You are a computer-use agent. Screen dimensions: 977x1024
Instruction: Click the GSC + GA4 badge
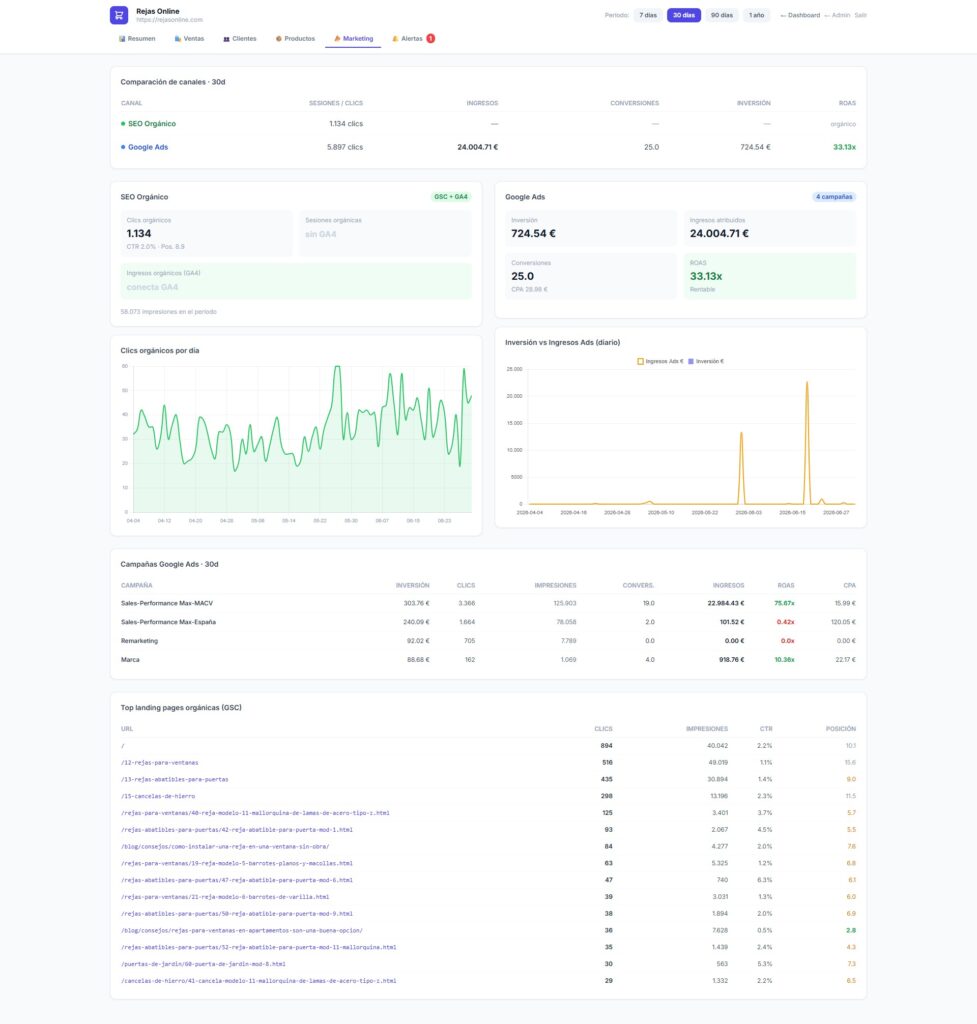[x=451, y=197]
